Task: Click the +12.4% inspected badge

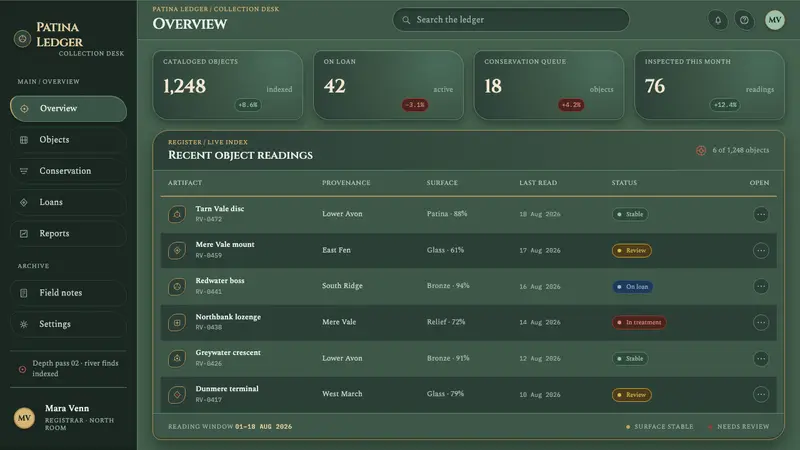Action: (x=725, y=105)
